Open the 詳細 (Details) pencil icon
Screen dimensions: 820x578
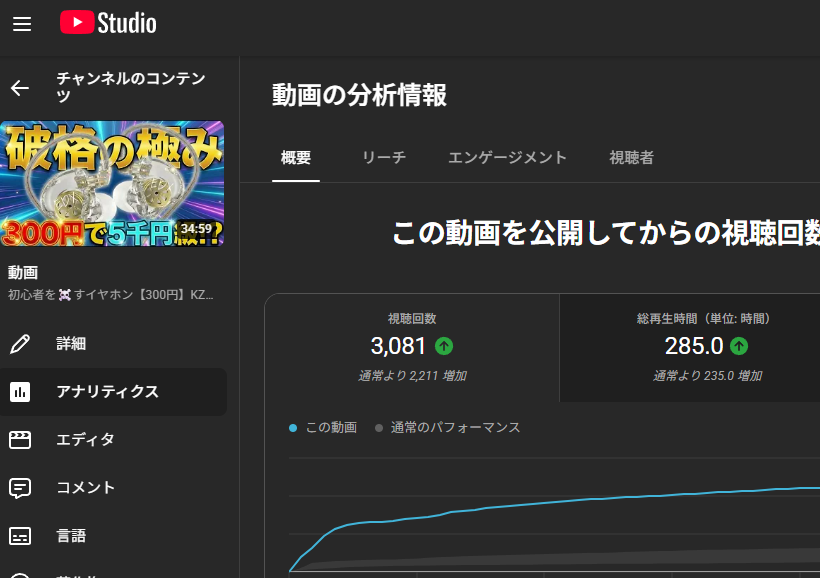coord(20,343)
